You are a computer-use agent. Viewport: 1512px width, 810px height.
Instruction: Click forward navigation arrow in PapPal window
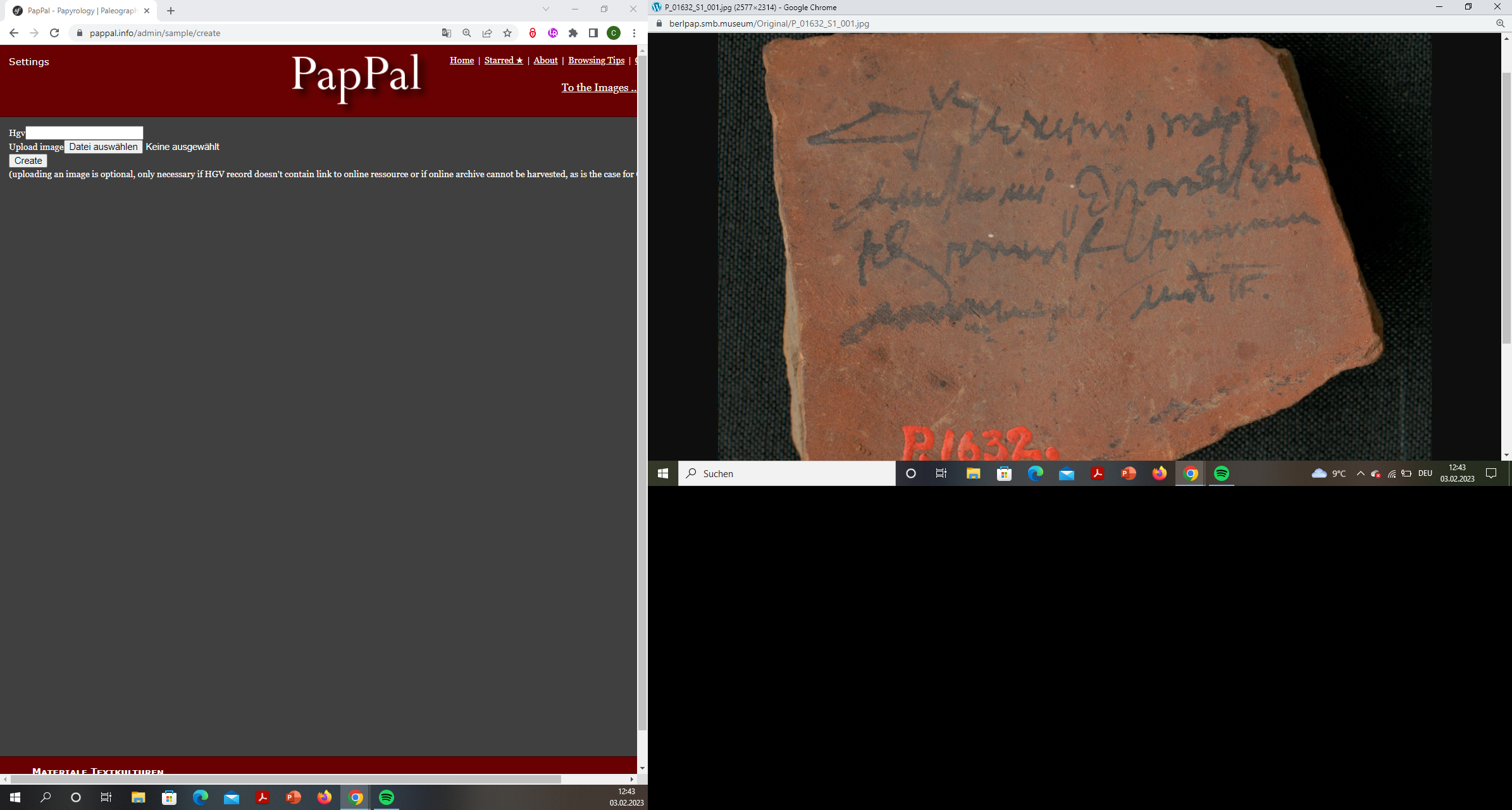(34, 33)
